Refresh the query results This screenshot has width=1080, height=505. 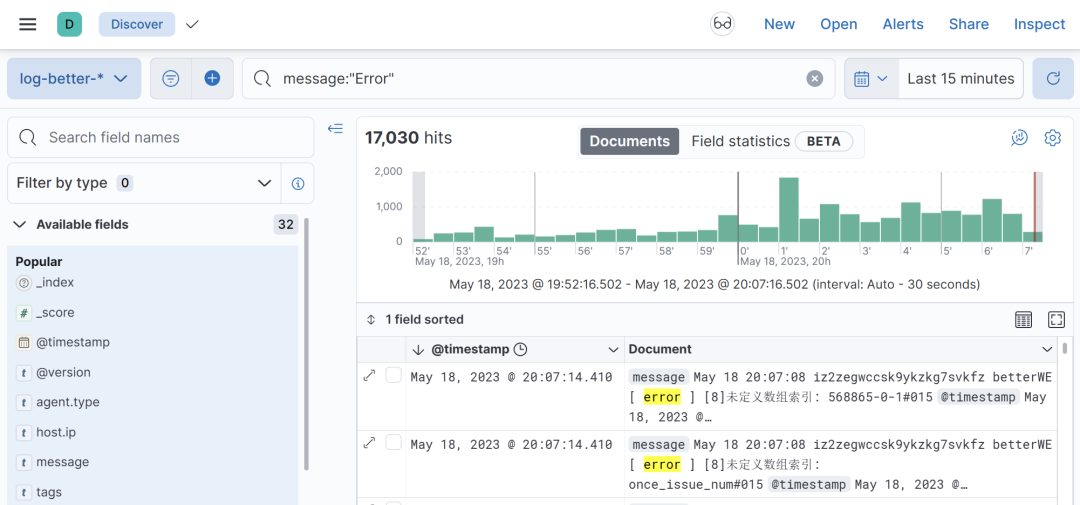coord(1052,78)
